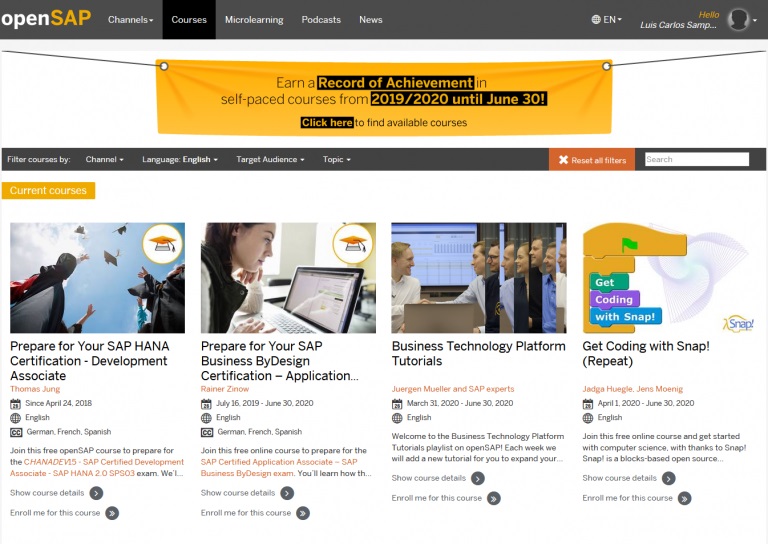Click the user profile avatar icon
The image size is (768, 544).
tap(738, 20)
